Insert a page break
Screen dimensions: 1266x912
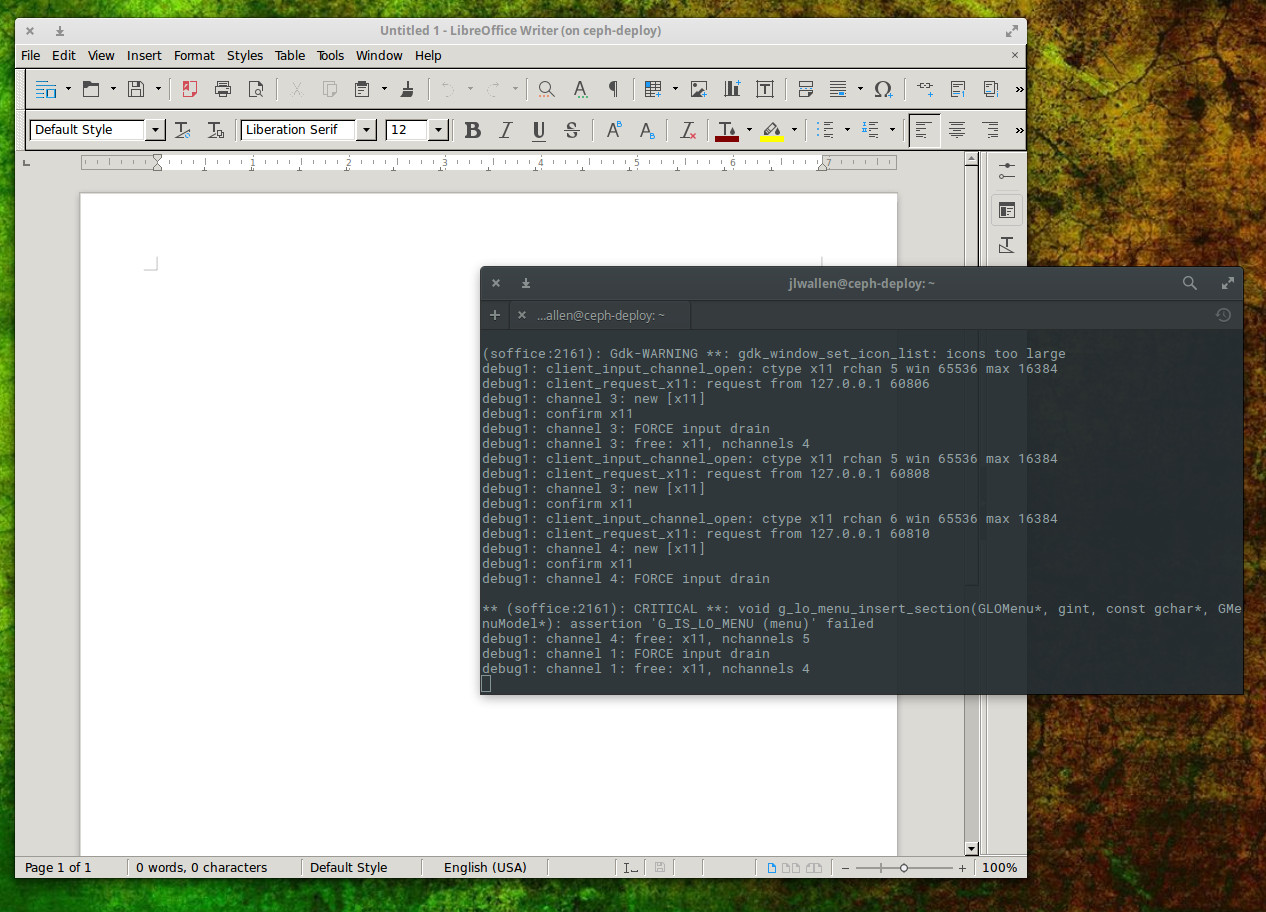tap(806, 89)
